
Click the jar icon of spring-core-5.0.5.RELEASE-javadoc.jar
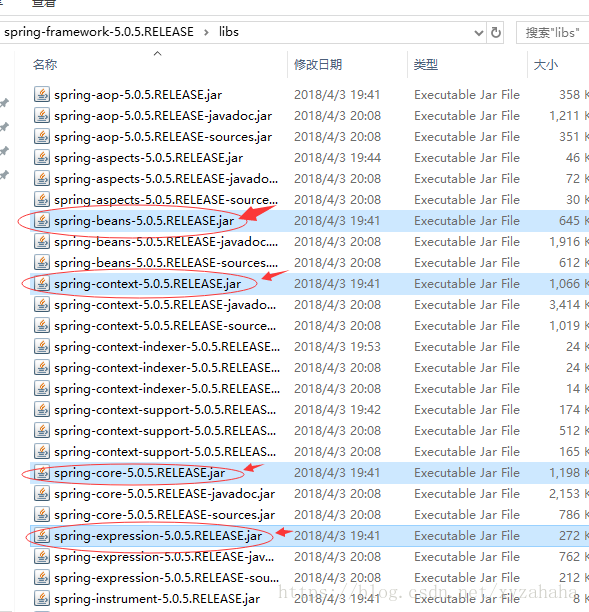coord(42,494)
